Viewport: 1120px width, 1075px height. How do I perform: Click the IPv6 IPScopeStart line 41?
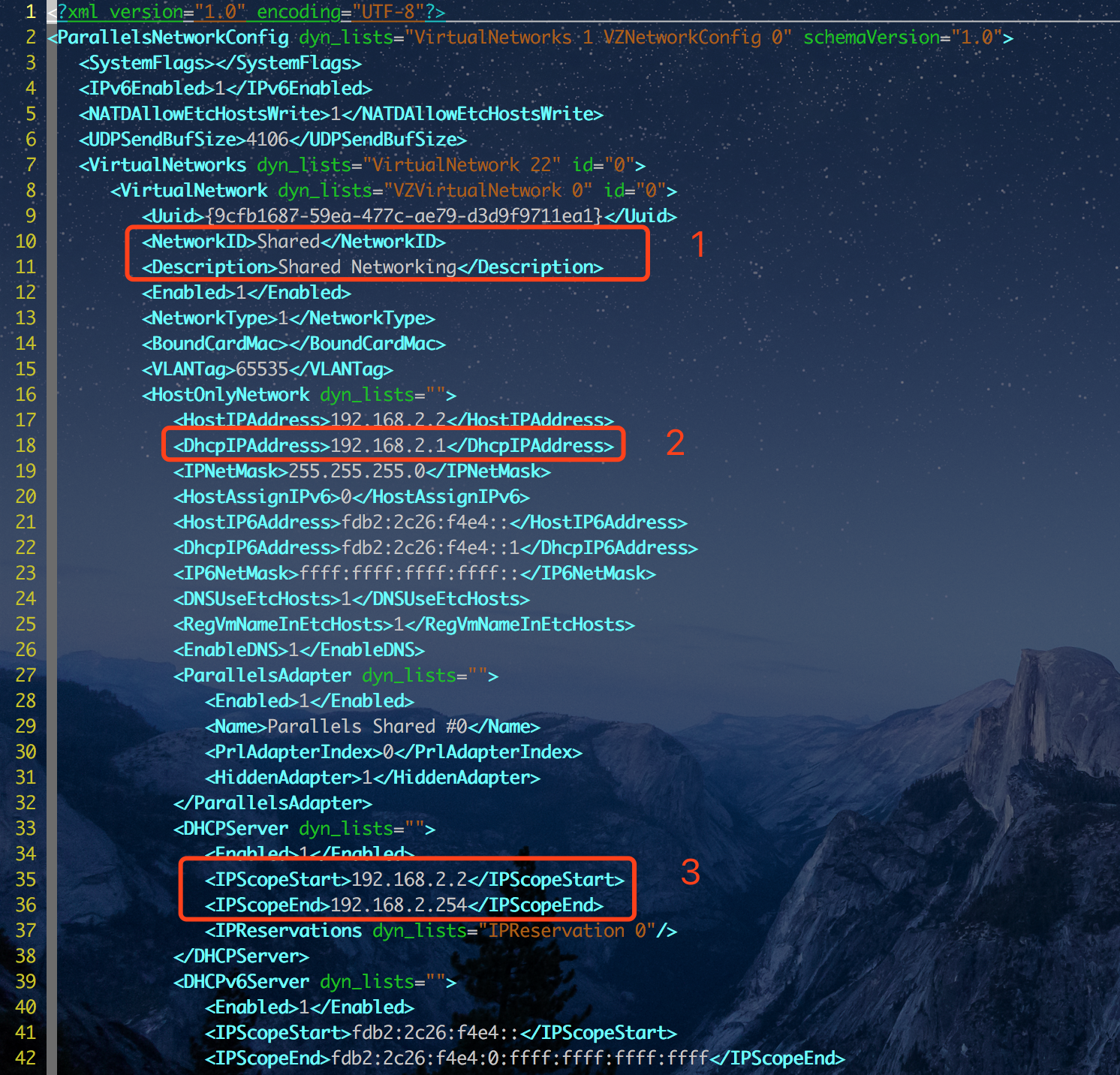click(x=441, y=1033)
